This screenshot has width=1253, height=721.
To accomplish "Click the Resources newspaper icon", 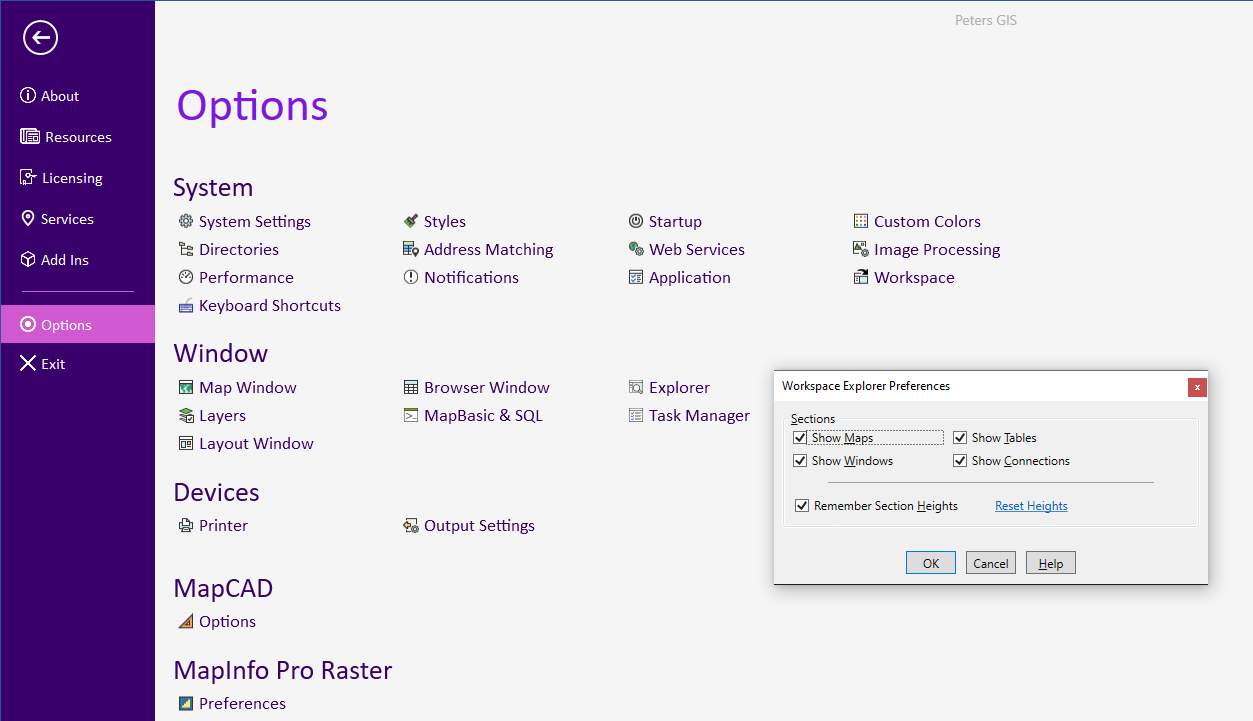I will [30, 137].
